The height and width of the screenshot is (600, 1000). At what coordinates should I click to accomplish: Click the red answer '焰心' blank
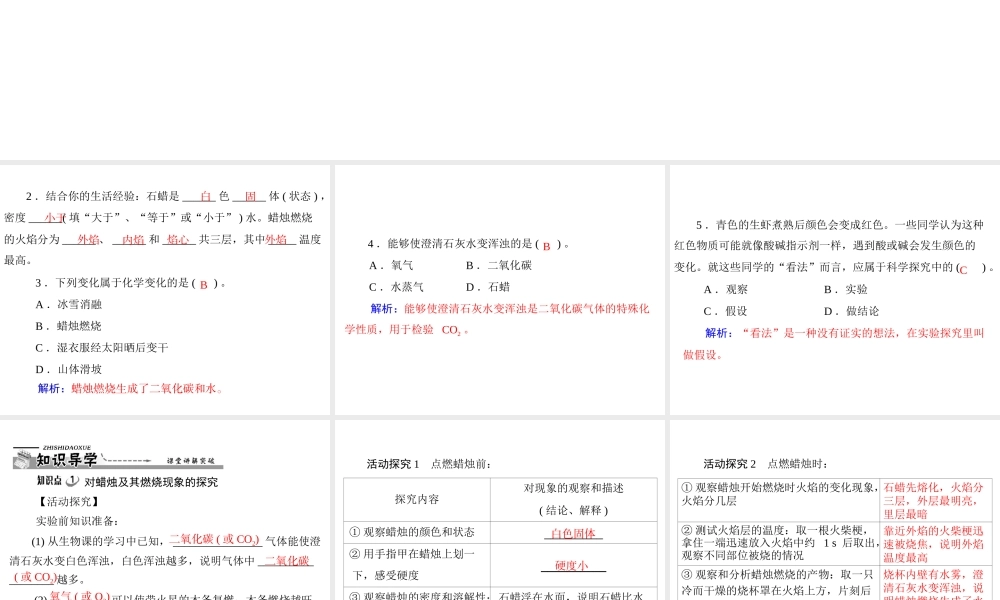[177, 240]
